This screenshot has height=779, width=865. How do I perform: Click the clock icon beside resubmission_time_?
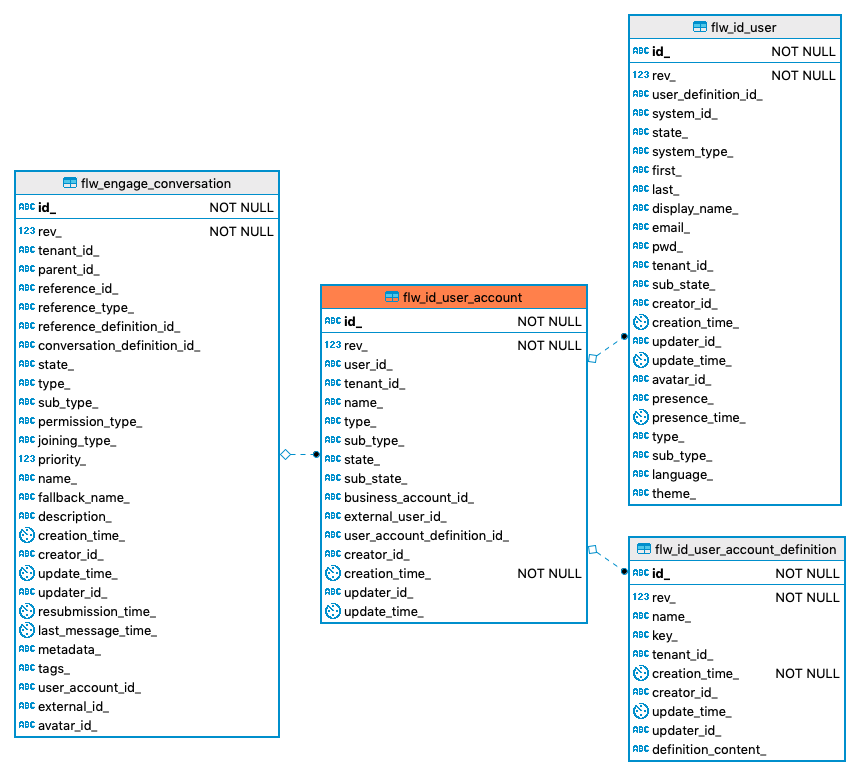pos(27,611)
